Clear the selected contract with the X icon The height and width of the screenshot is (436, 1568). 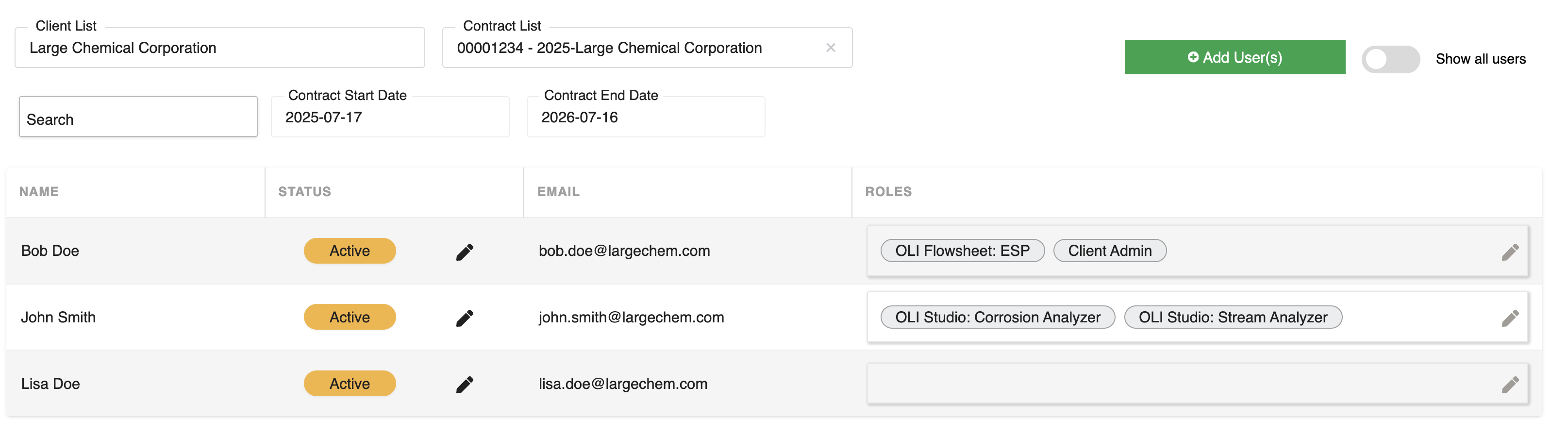(x=831, y=48)
